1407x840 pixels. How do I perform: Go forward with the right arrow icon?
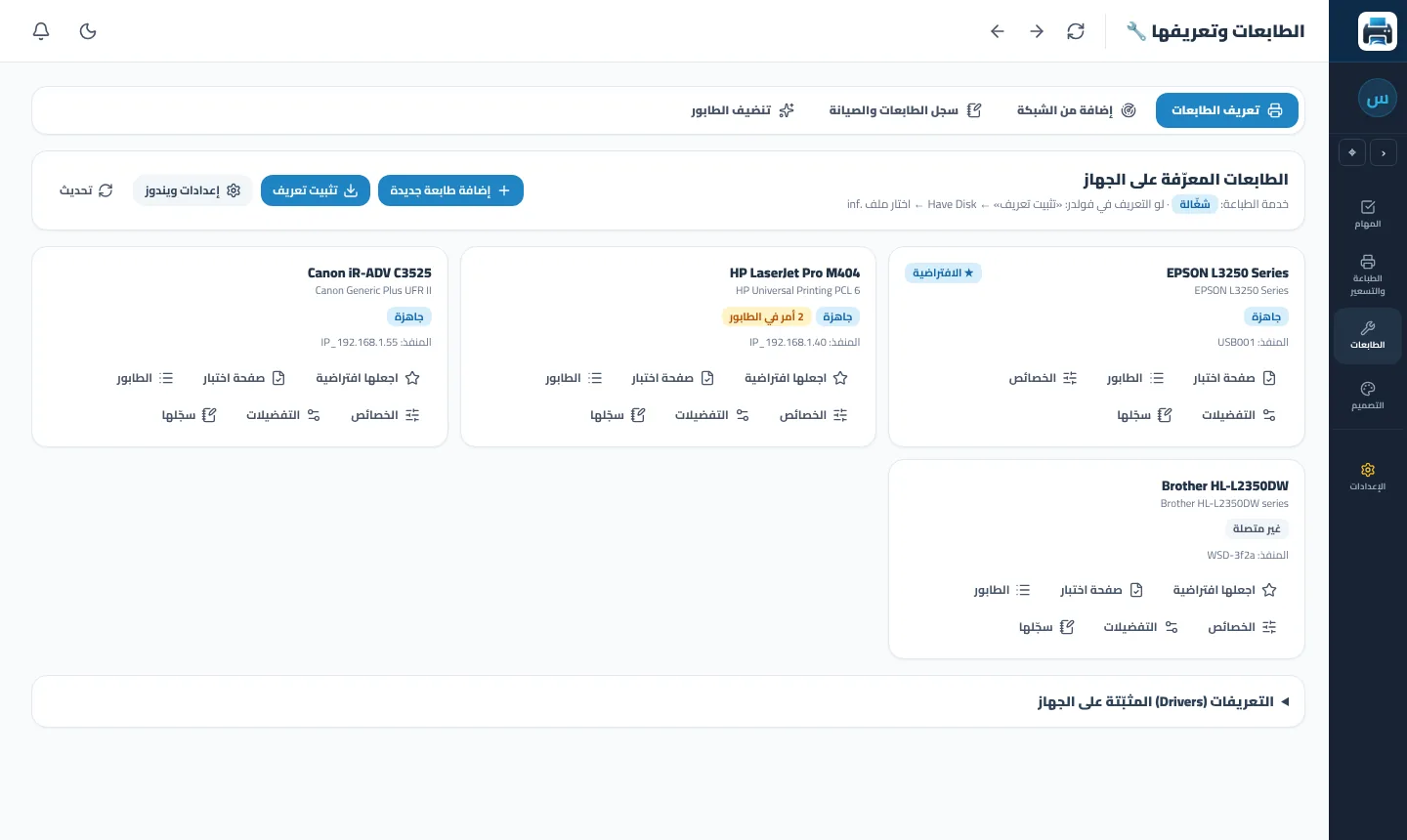click(1037, 31)
